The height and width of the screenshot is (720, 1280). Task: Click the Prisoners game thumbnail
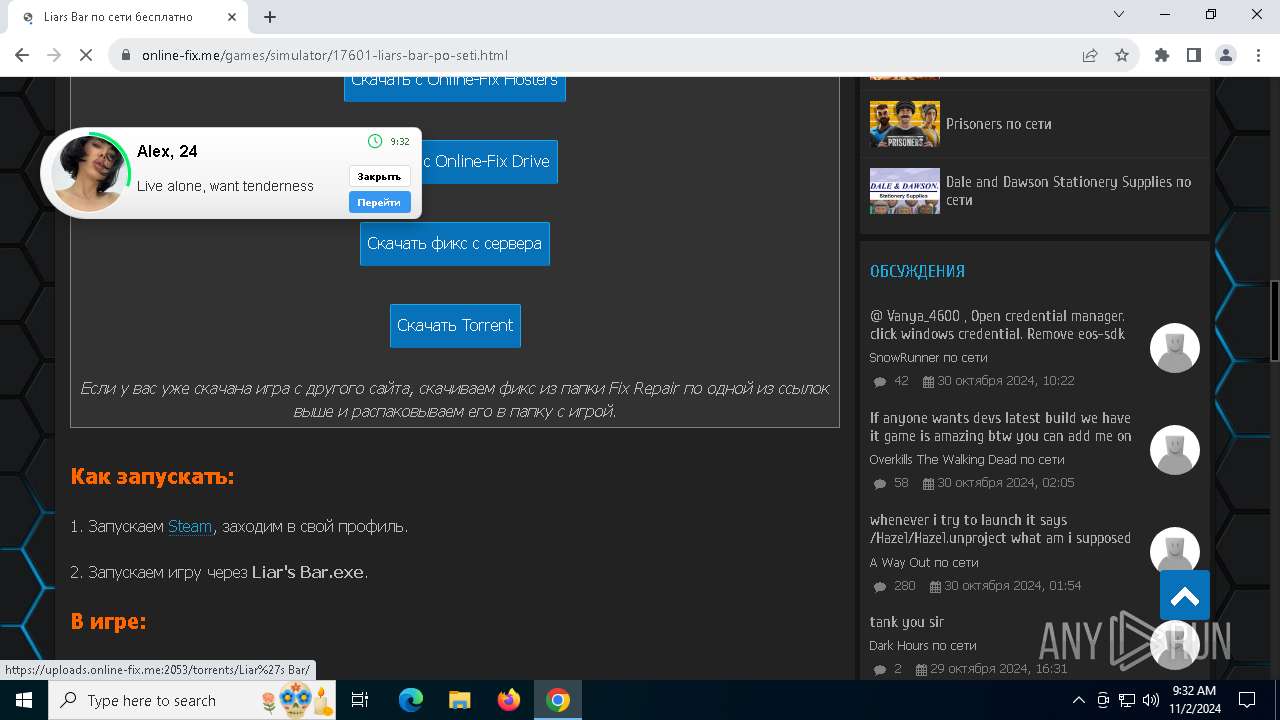click(904, 124)
